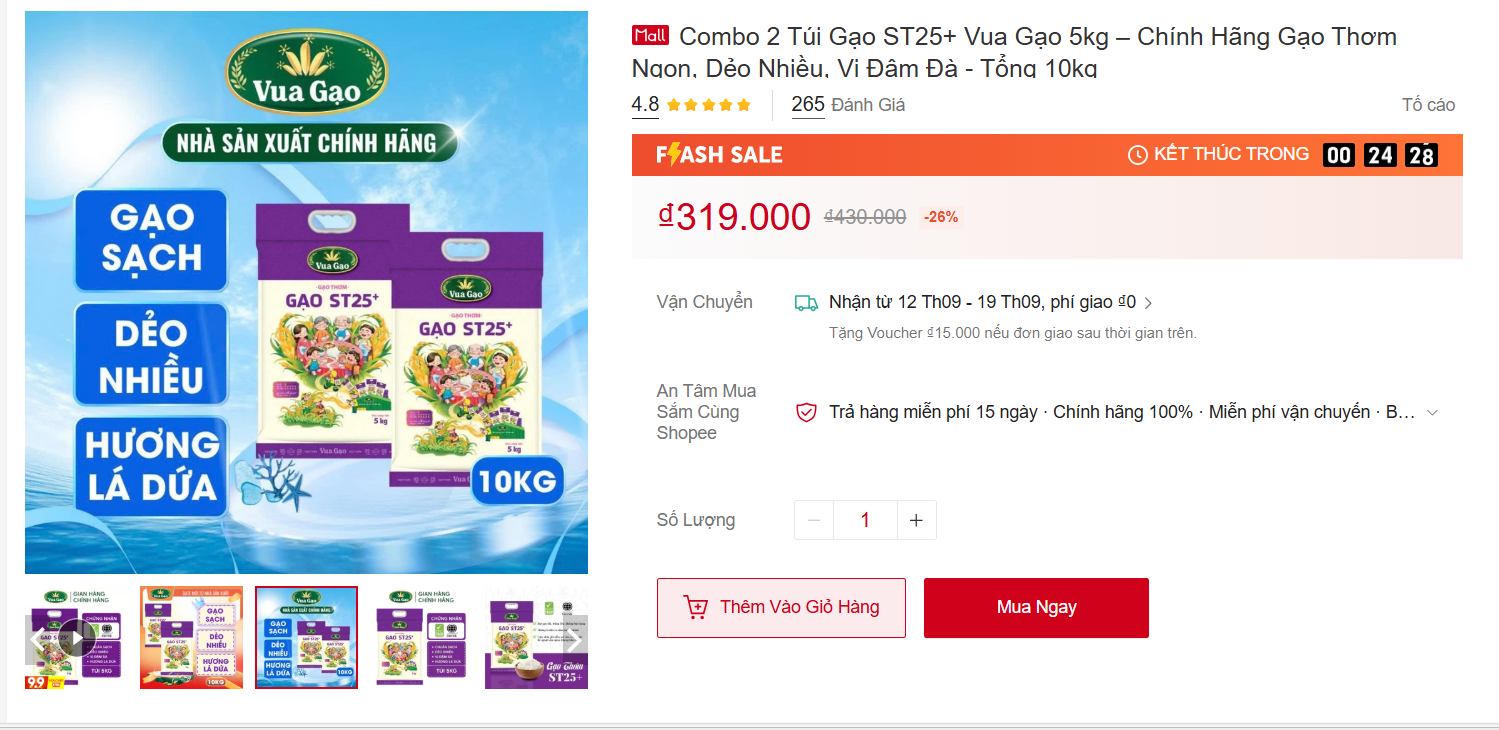Select the fourth product thumbnail
This screenshot has width=1499, height=730.
(421, 637)
